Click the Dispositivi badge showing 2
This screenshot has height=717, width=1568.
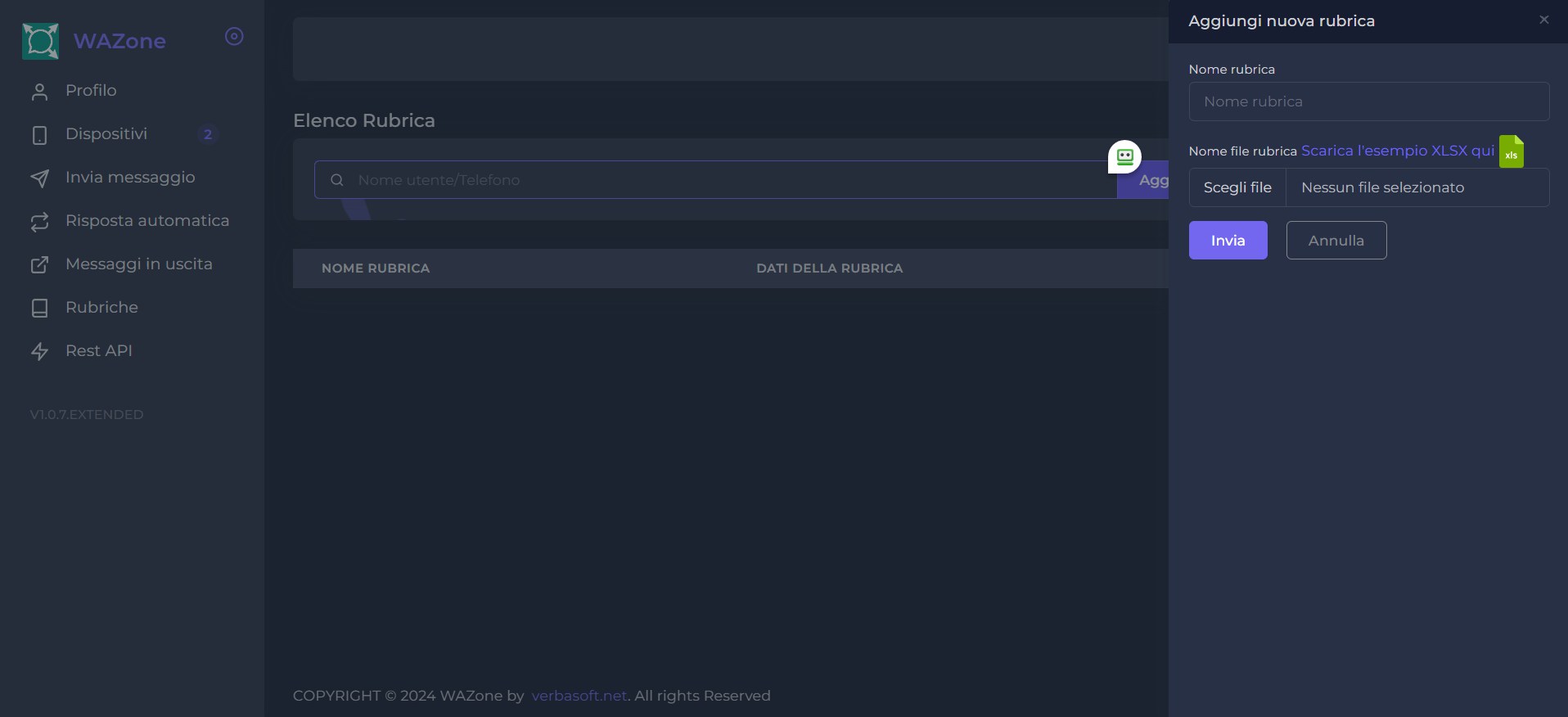(x=208, y=134)
